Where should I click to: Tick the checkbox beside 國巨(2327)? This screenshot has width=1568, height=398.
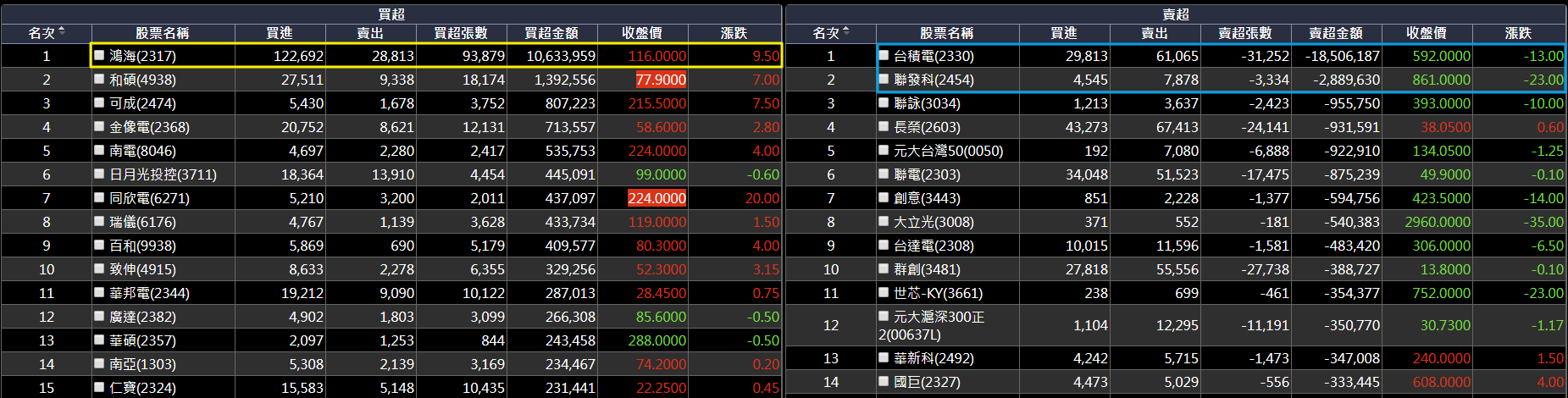pos(884,381)
